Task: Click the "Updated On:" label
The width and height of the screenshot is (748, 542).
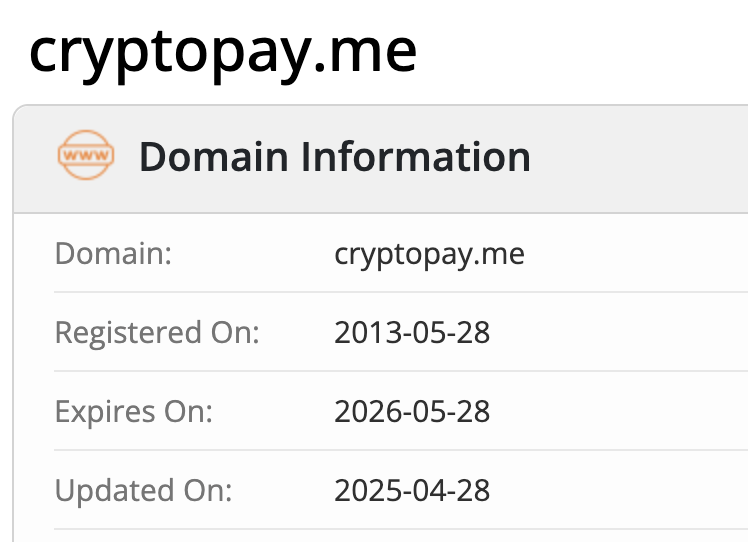Action: pyautogui.click(x=143, y=490)
